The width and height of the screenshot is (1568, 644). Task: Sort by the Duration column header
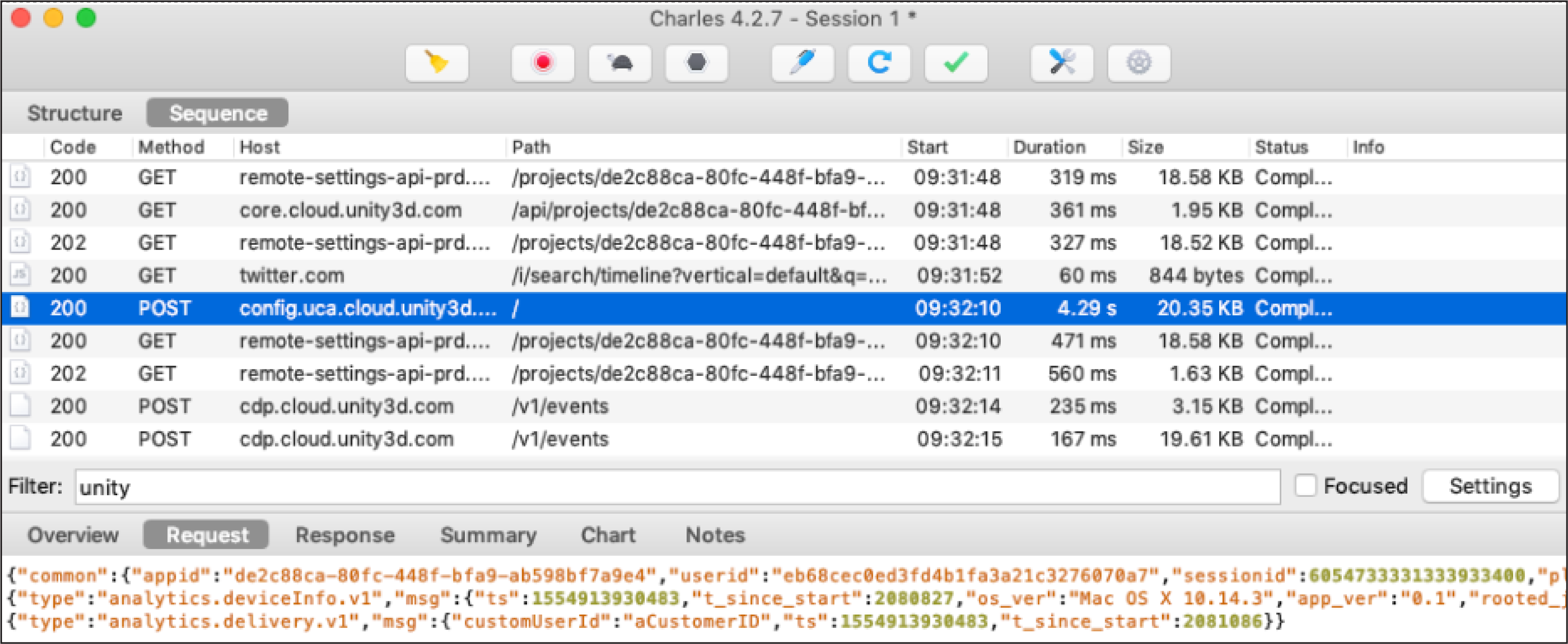tap(1049, 147)
